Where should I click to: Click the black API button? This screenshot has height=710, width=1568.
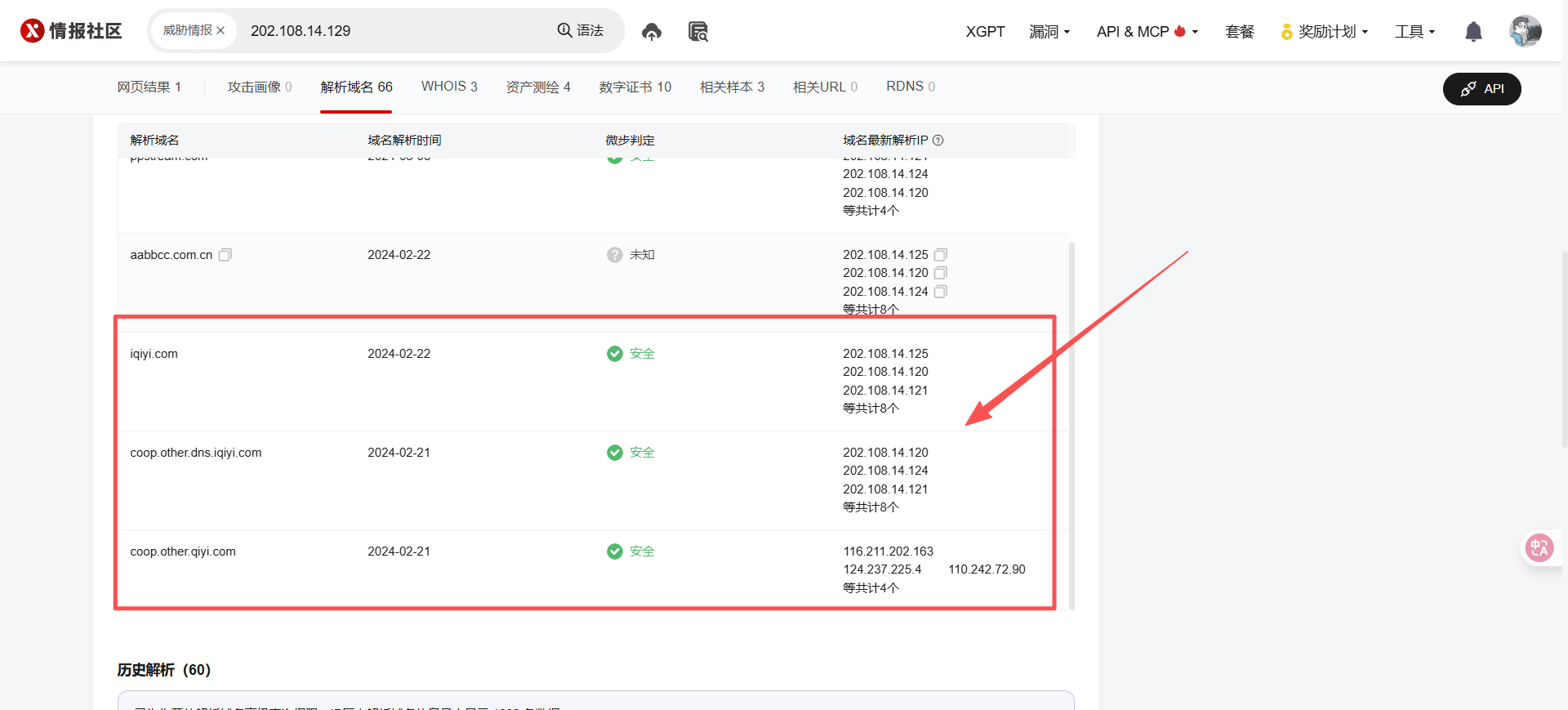[1481, 89]
